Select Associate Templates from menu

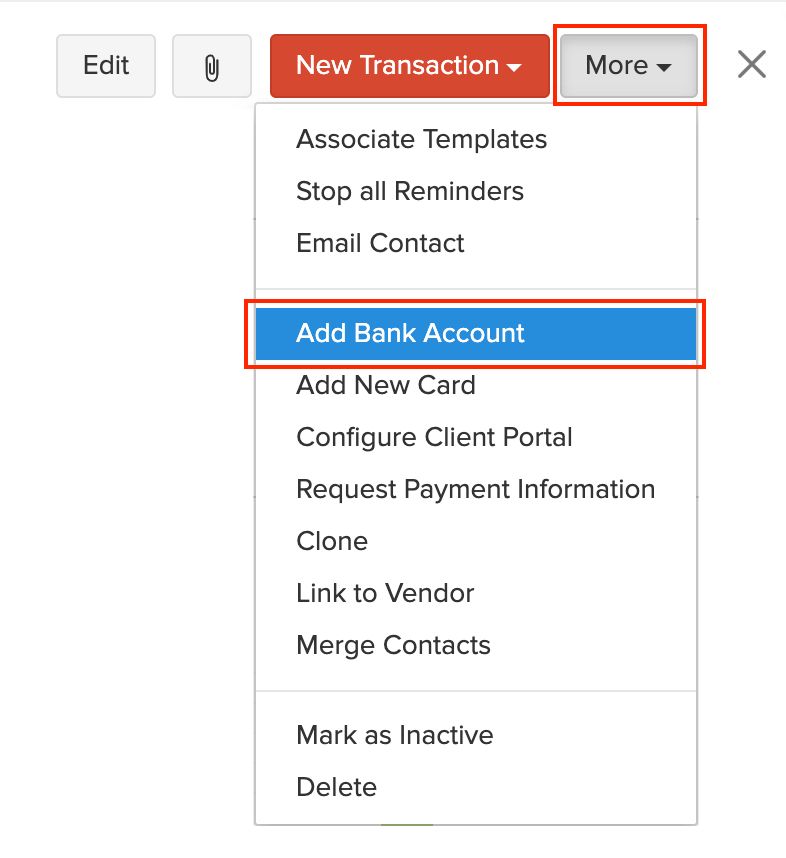tap(421, 139)
